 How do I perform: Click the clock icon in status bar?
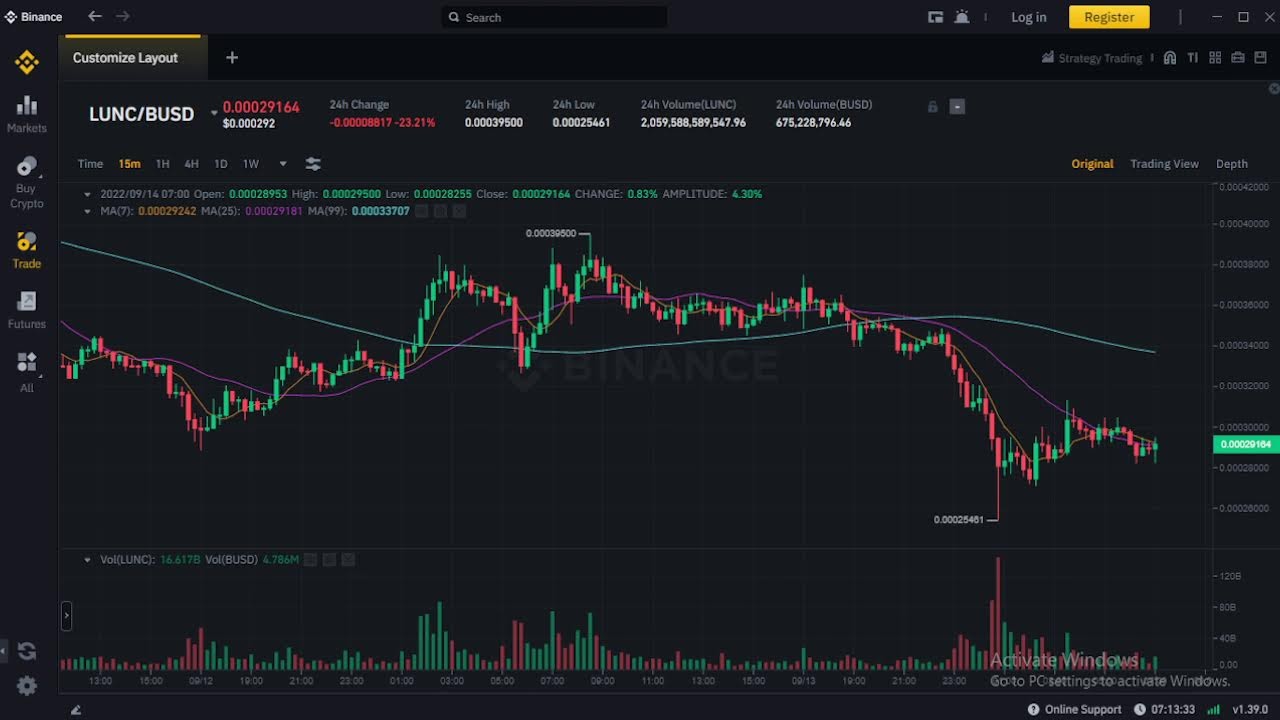pyautogui.click(x=1139, y=709)
